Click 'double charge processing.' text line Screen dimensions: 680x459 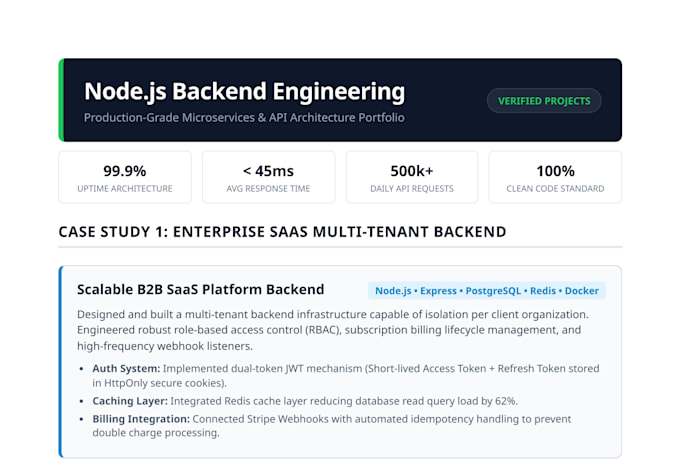pyautogui.click(x=156, y=433)
